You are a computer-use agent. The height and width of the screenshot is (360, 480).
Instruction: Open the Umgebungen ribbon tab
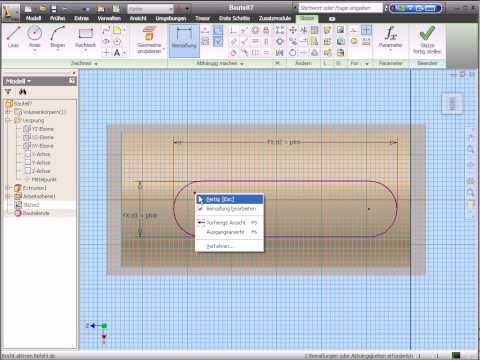click(171, 18)
